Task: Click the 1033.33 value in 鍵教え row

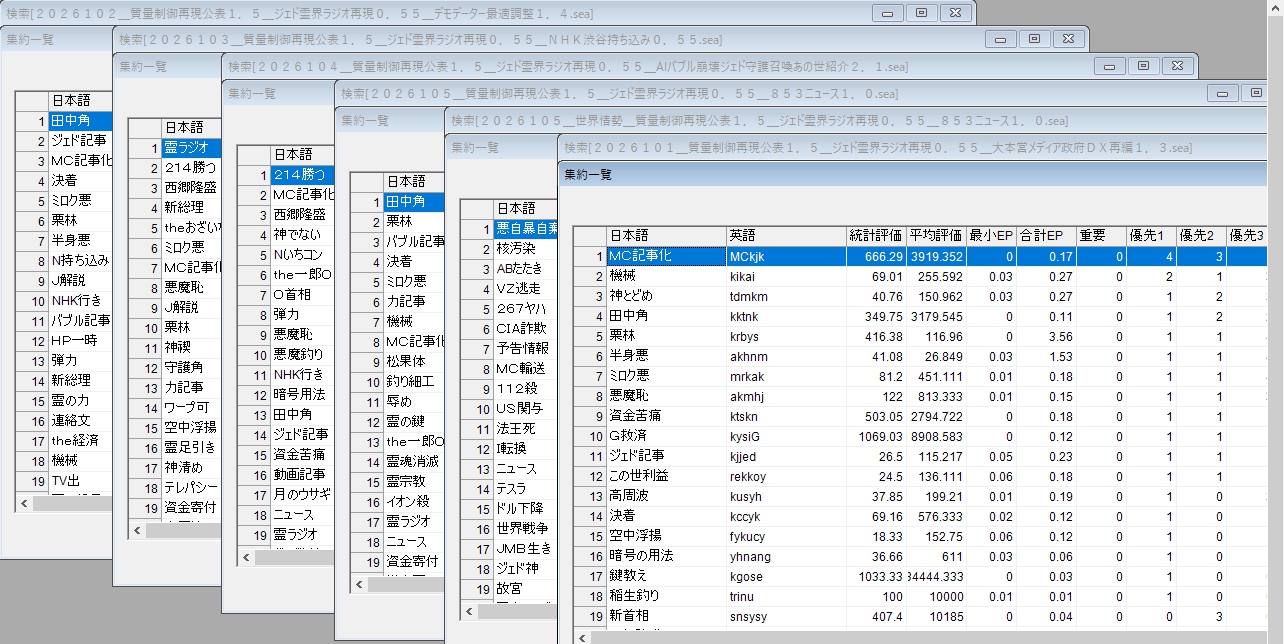Action: (874, 576)
